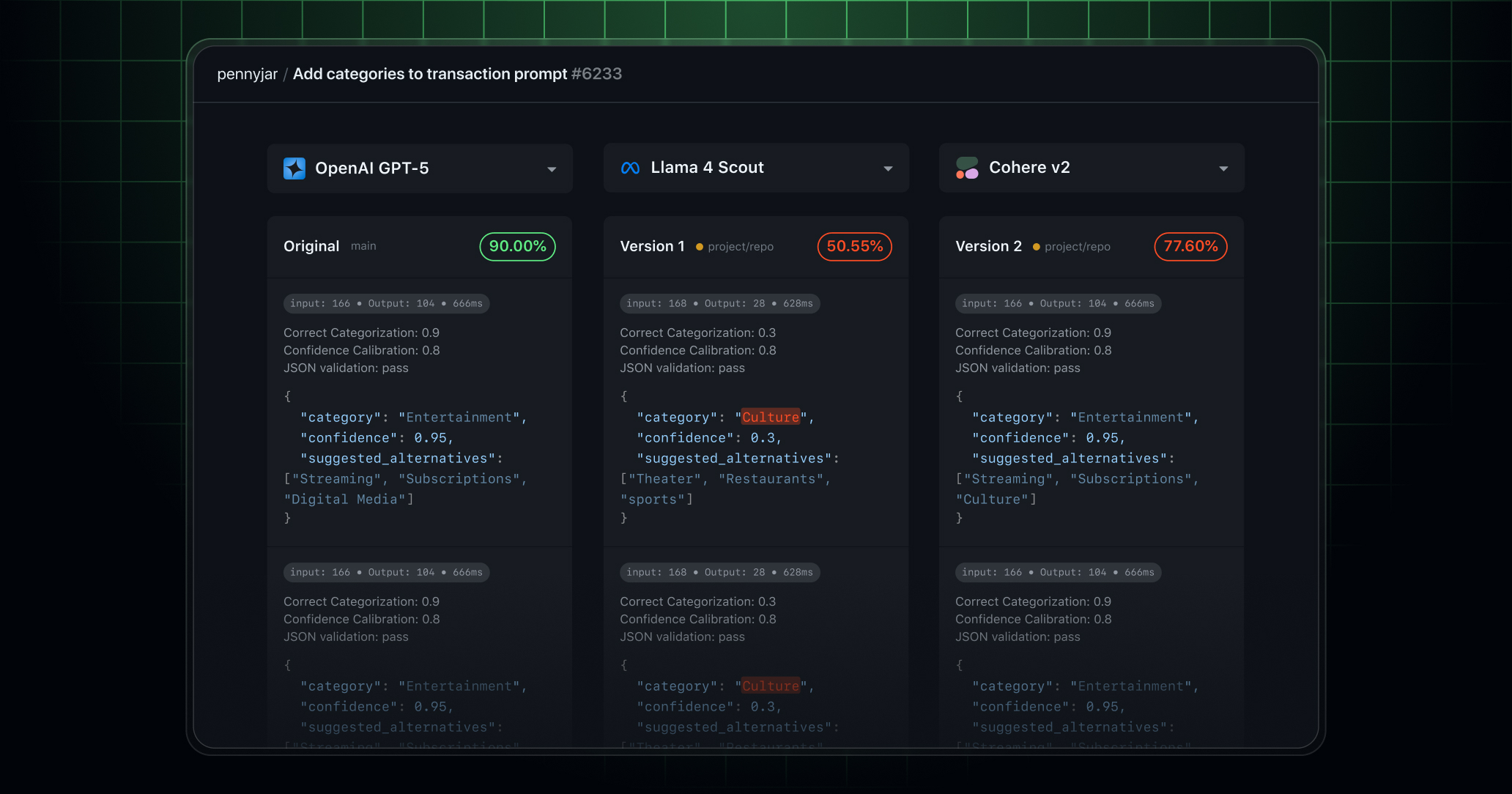
Task: Open the Llama 4 Scout model dropdown
Action: pos(888,168)
